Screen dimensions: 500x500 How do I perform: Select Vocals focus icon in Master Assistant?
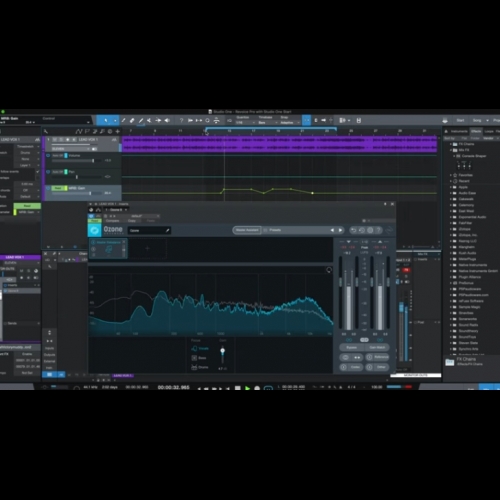[x=195, y=349]
